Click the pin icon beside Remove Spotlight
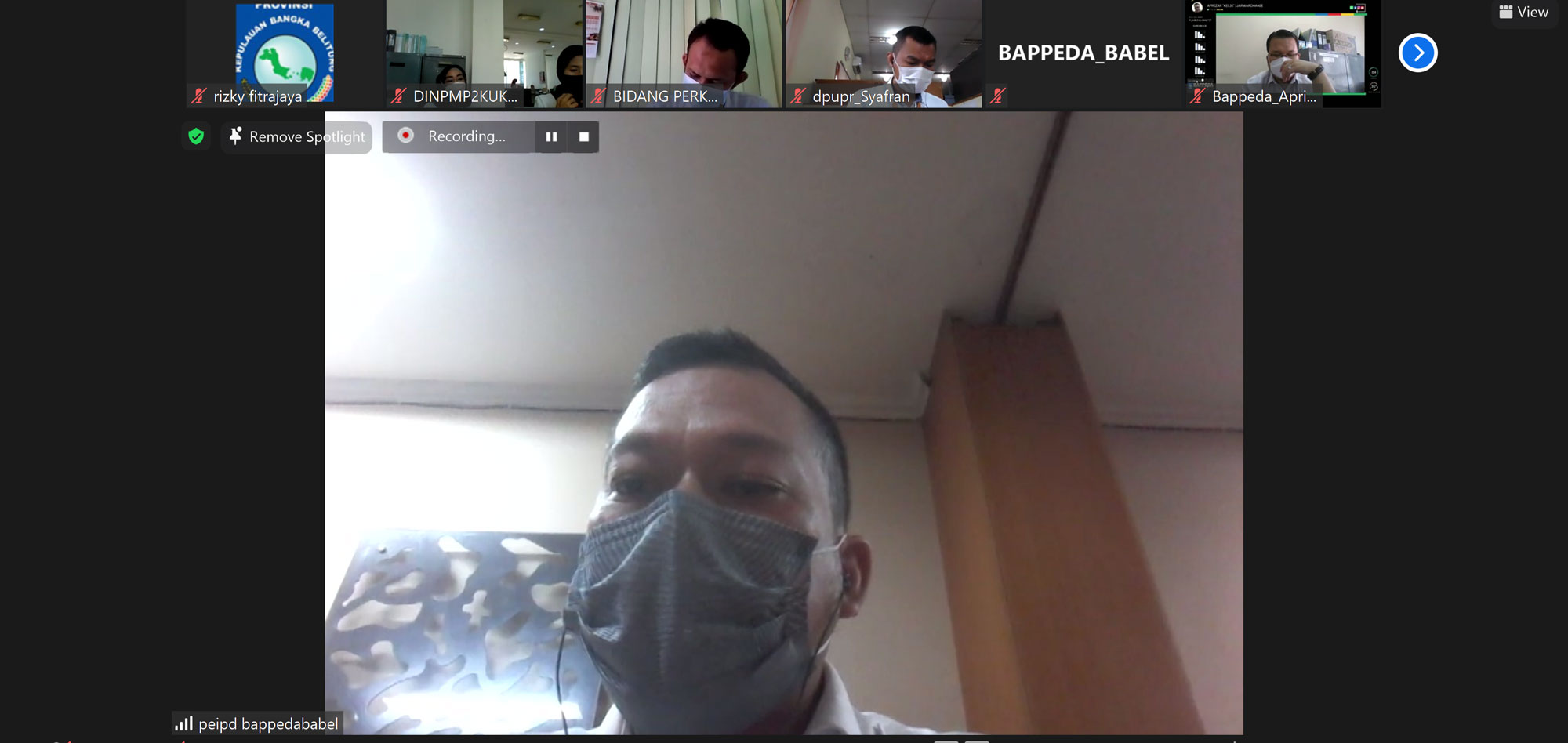This screenshot has height=743, width=1568. click(235, 136)
